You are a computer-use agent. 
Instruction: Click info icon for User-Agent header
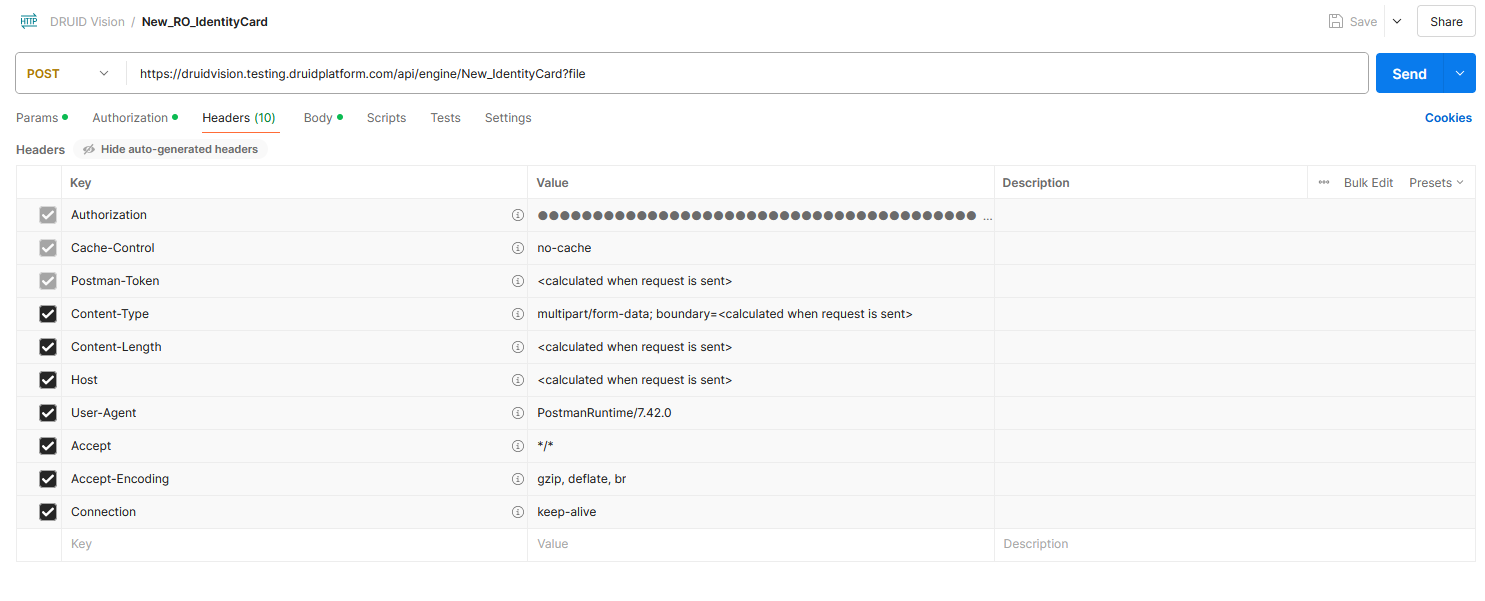tap(518, 413)
